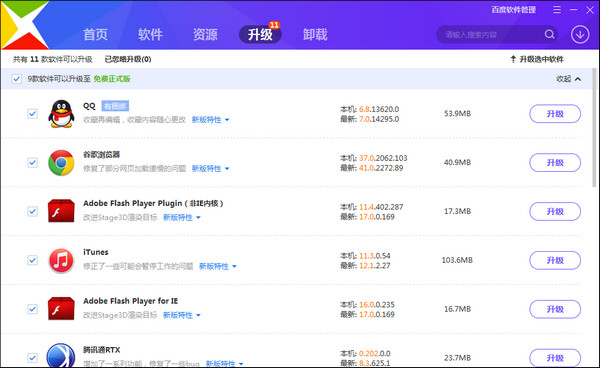Toggle the select-all 9款软件 checkbox
The image size is (600, 368).
coord(16,79)
